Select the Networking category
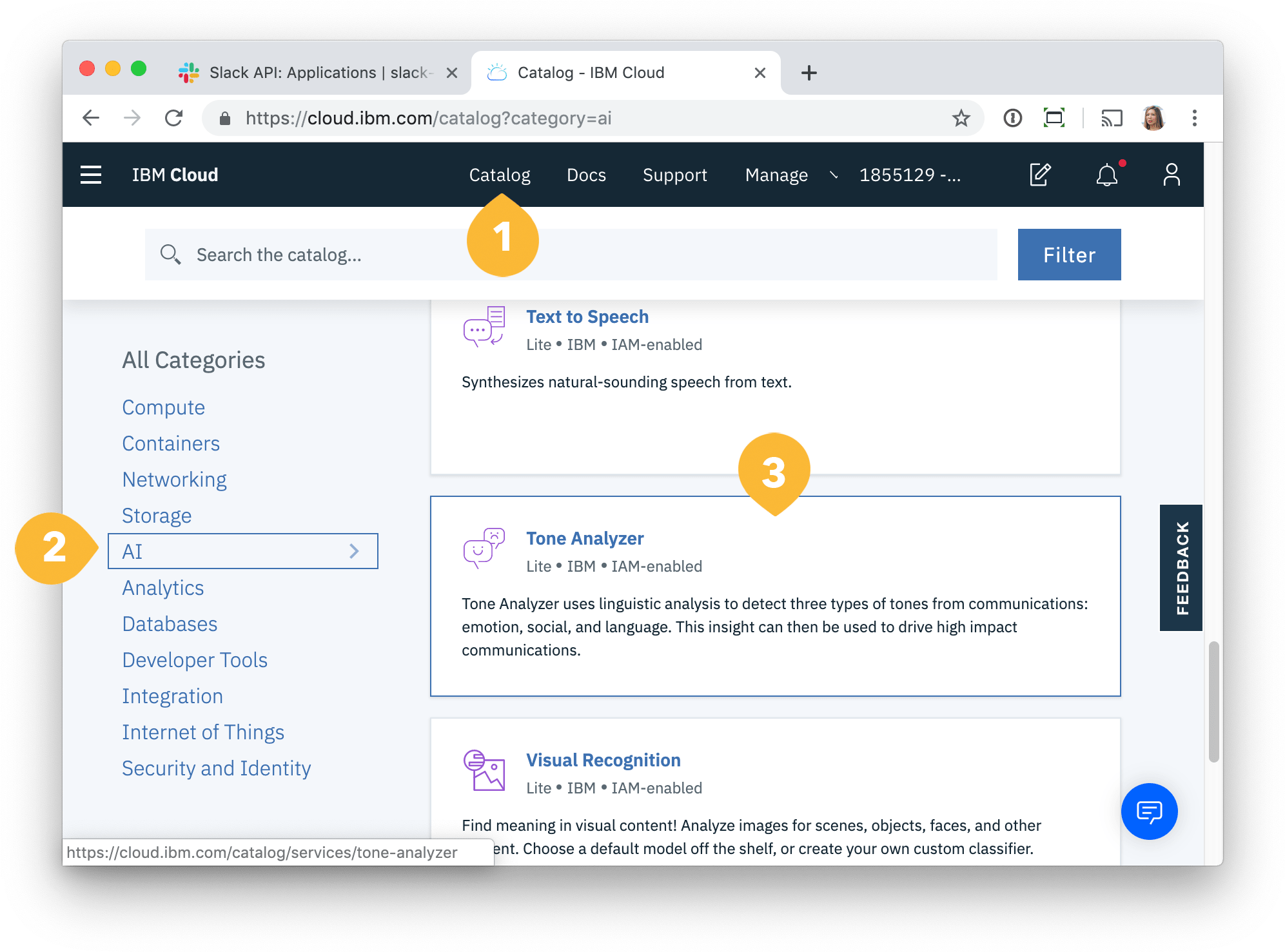This screenshot has width=1285, height=952. point(174,480)
